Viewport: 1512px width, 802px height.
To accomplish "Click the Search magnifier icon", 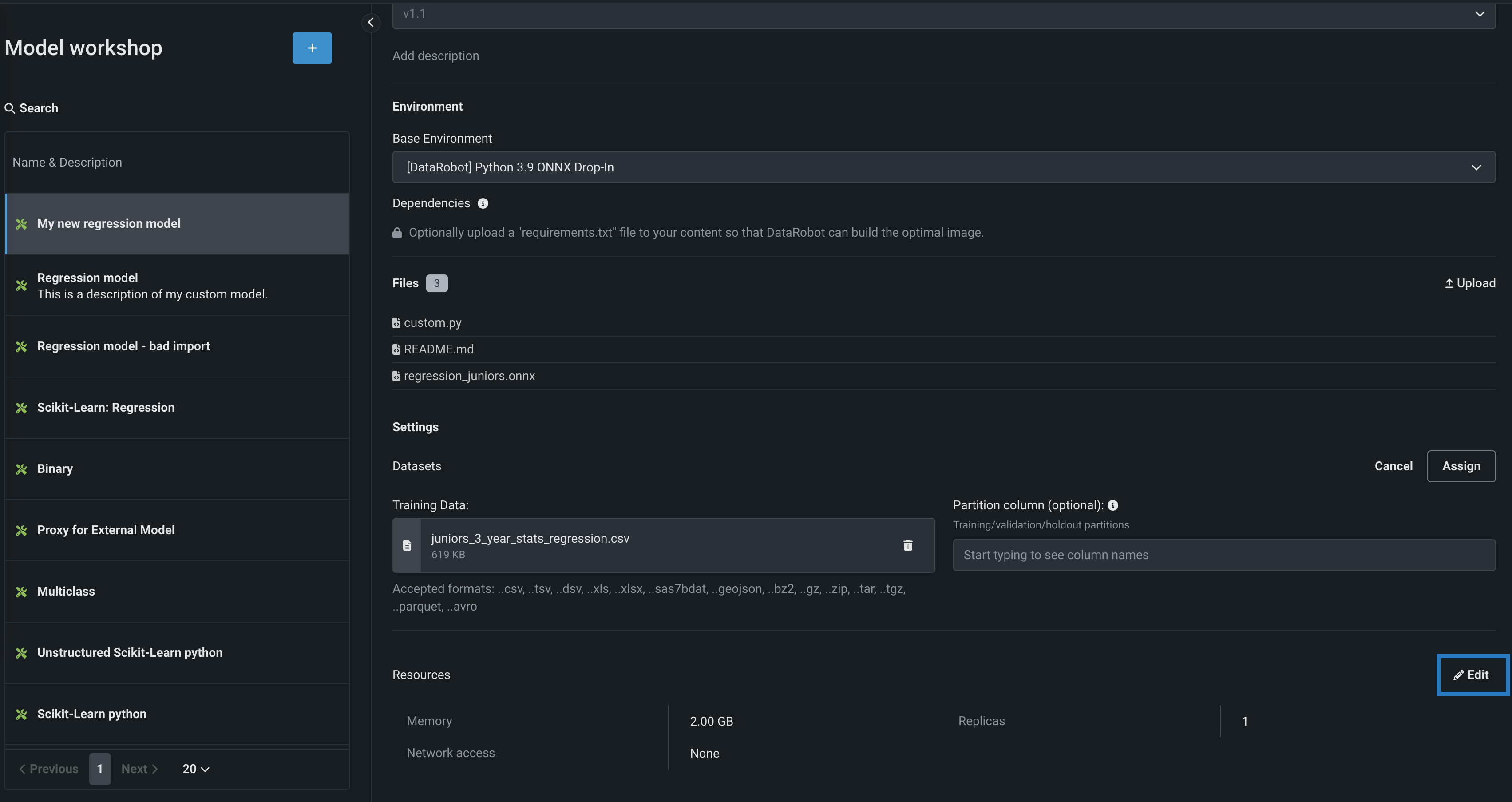I will [x=9, y=109].
